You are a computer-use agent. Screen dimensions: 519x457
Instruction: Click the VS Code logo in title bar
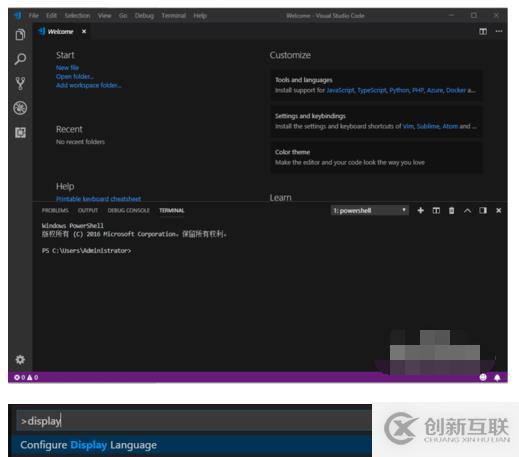click(x=17, y=15)
